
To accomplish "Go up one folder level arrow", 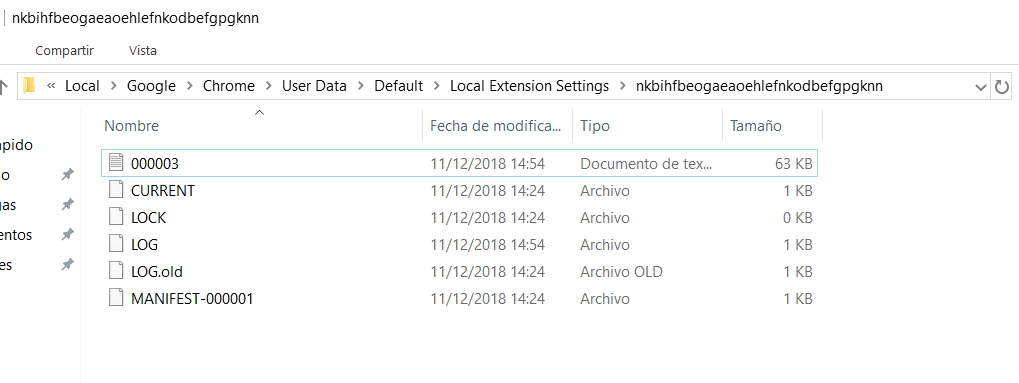I will 3,86.
